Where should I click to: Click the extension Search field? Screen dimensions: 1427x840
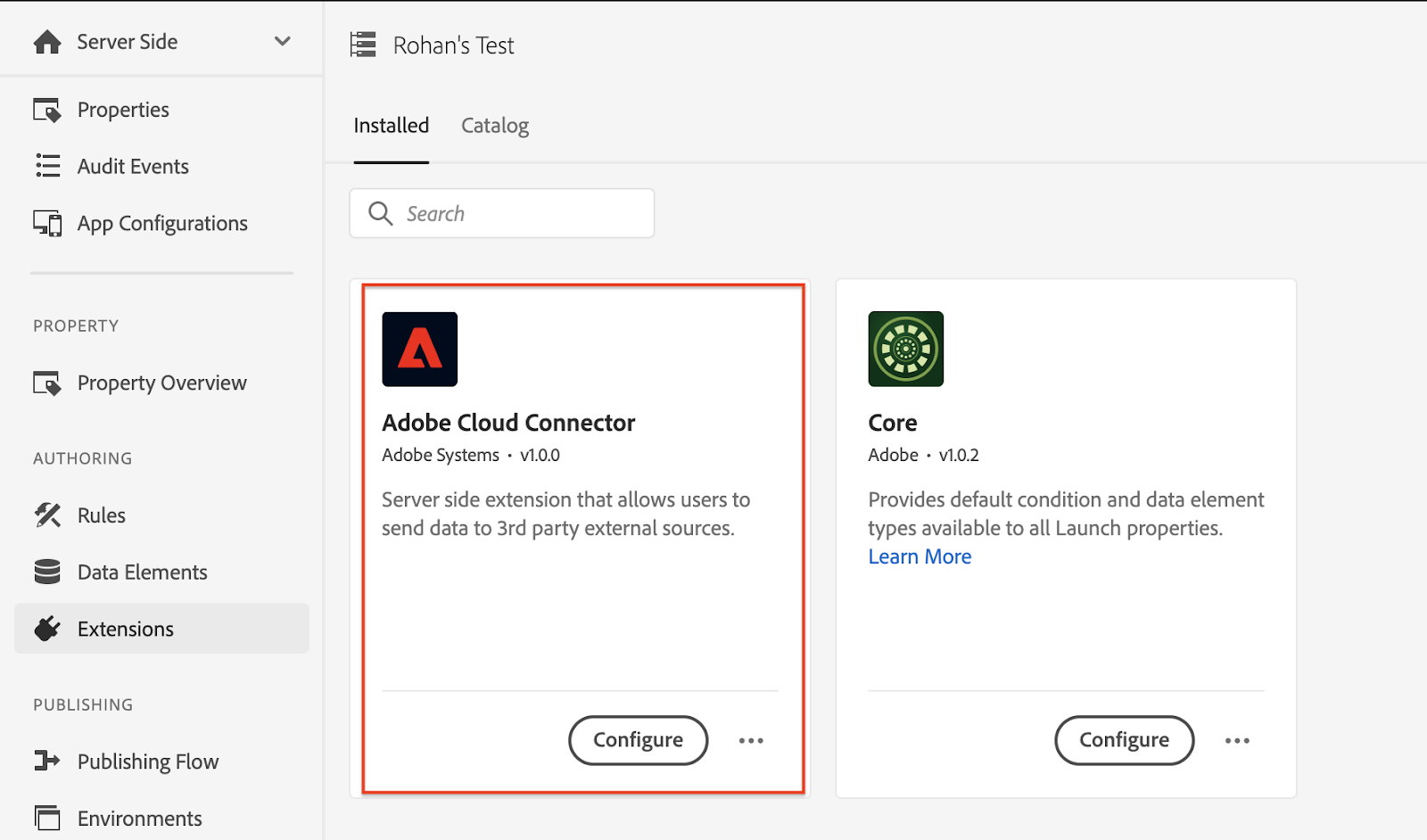pyautogui.click(x=517, y=213)
